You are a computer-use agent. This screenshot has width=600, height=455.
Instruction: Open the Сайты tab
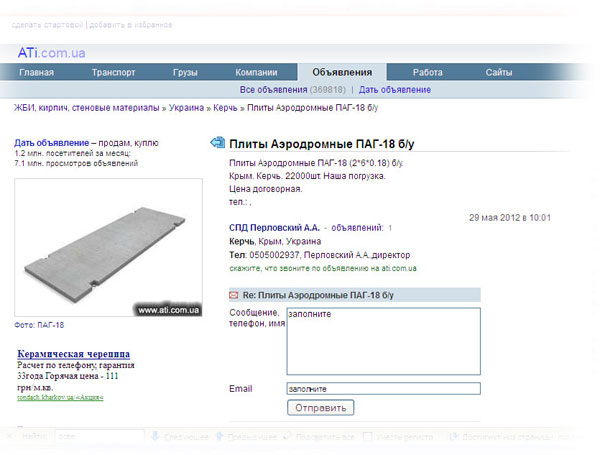pyautogui.click(x=499, y=73)
